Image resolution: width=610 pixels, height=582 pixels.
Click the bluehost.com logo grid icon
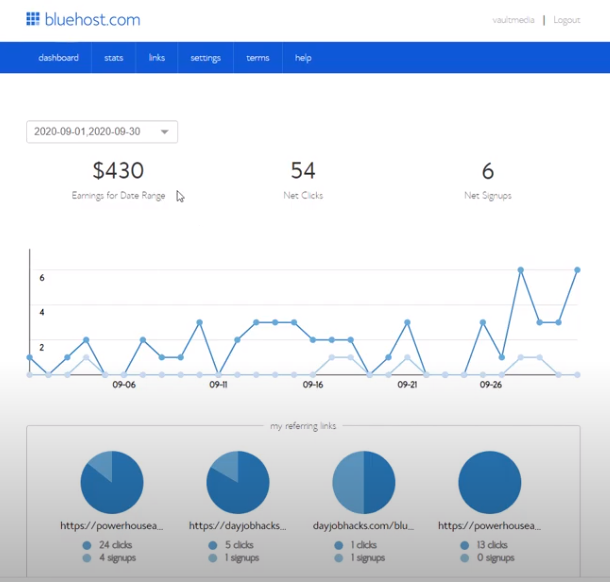click(x=33, y=19)
